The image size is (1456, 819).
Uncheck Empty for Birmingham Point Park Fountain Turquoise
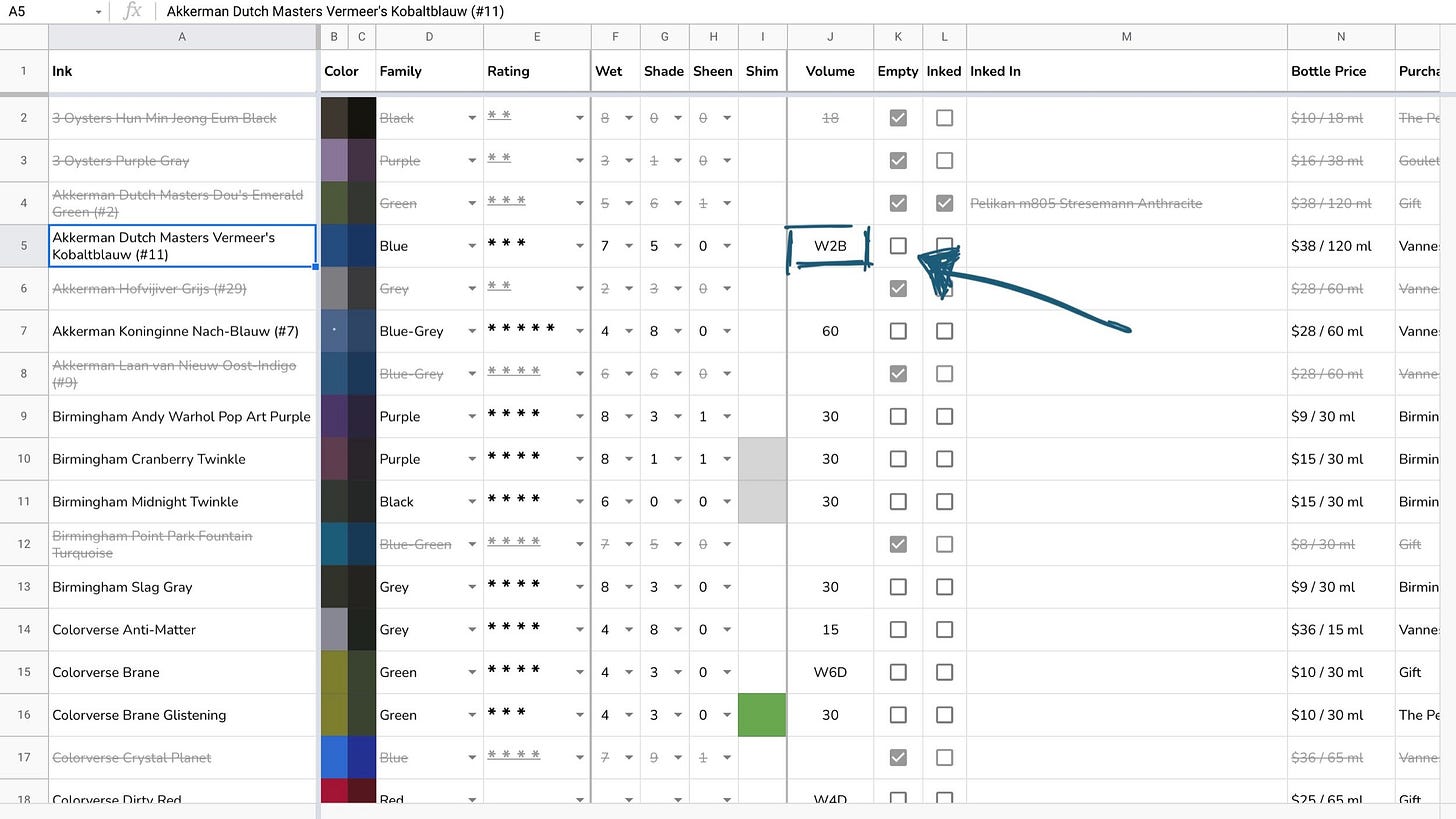pyautogui.click(x=898, y=544)
